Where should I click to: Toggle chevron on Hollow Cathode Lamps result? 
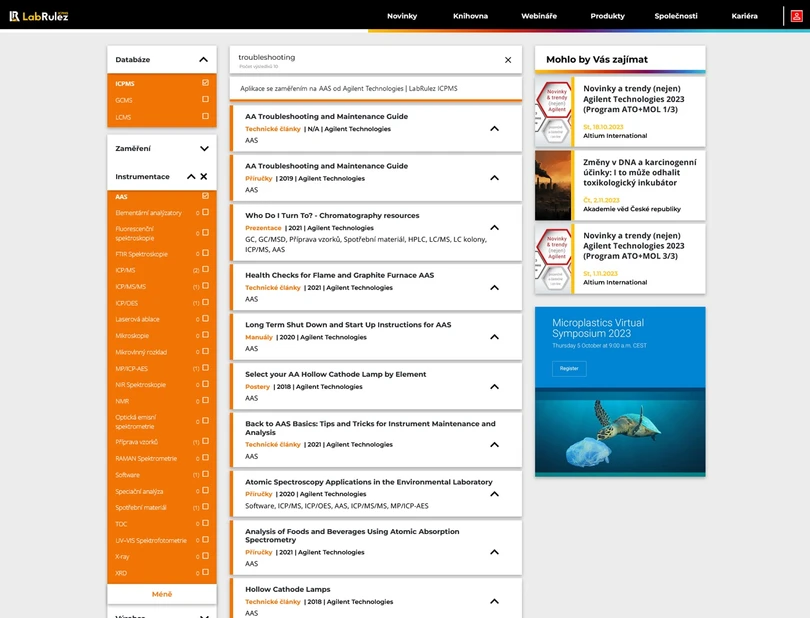(494, 602)
